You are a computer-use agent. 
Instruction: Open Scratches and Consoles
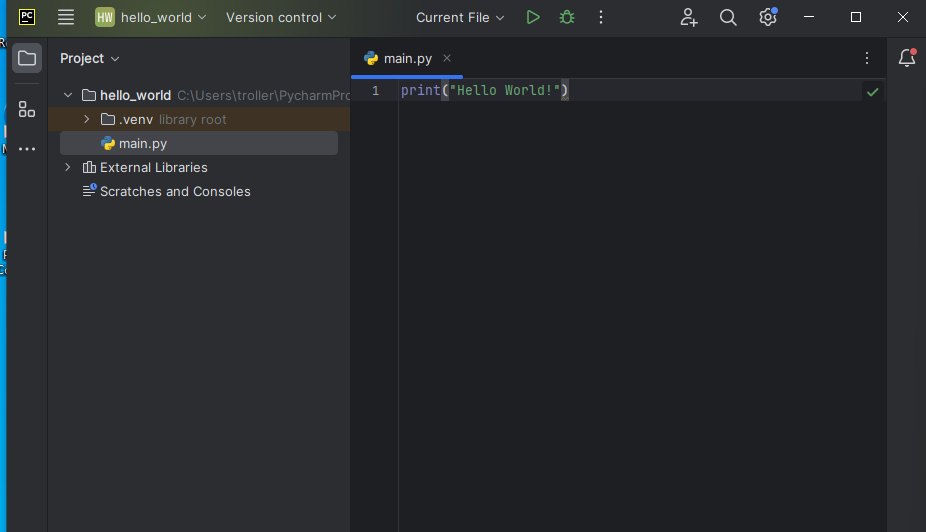click(x=175, y=191)
